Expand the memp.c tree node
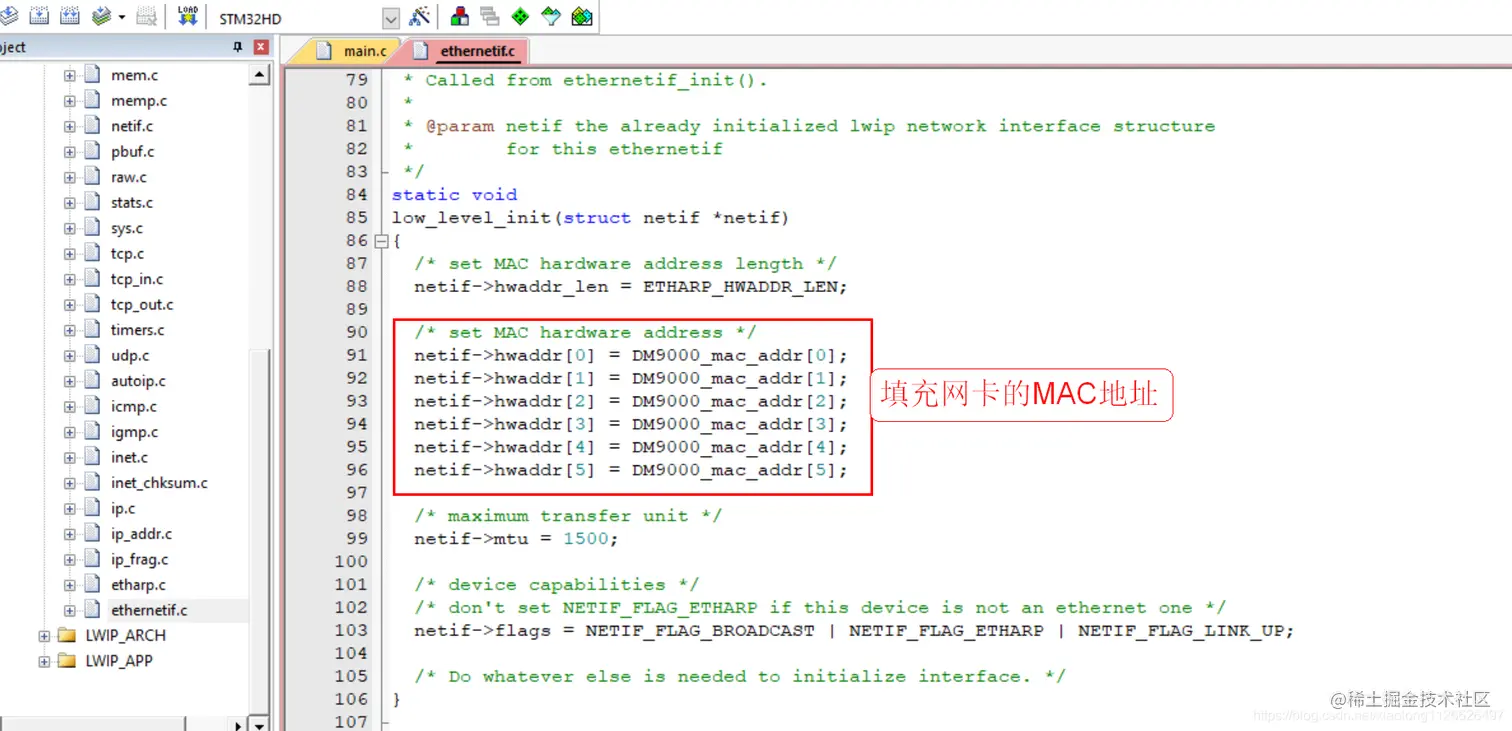This screenshot has width=1512, height=731. (70, 101)
